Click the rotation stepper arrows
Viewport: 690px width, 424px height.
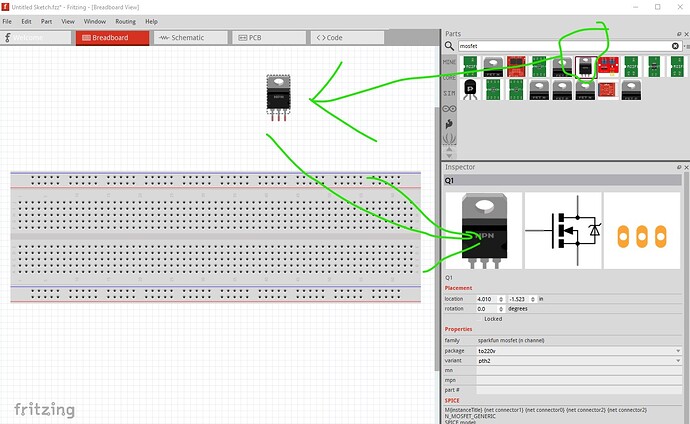(501, 309)
